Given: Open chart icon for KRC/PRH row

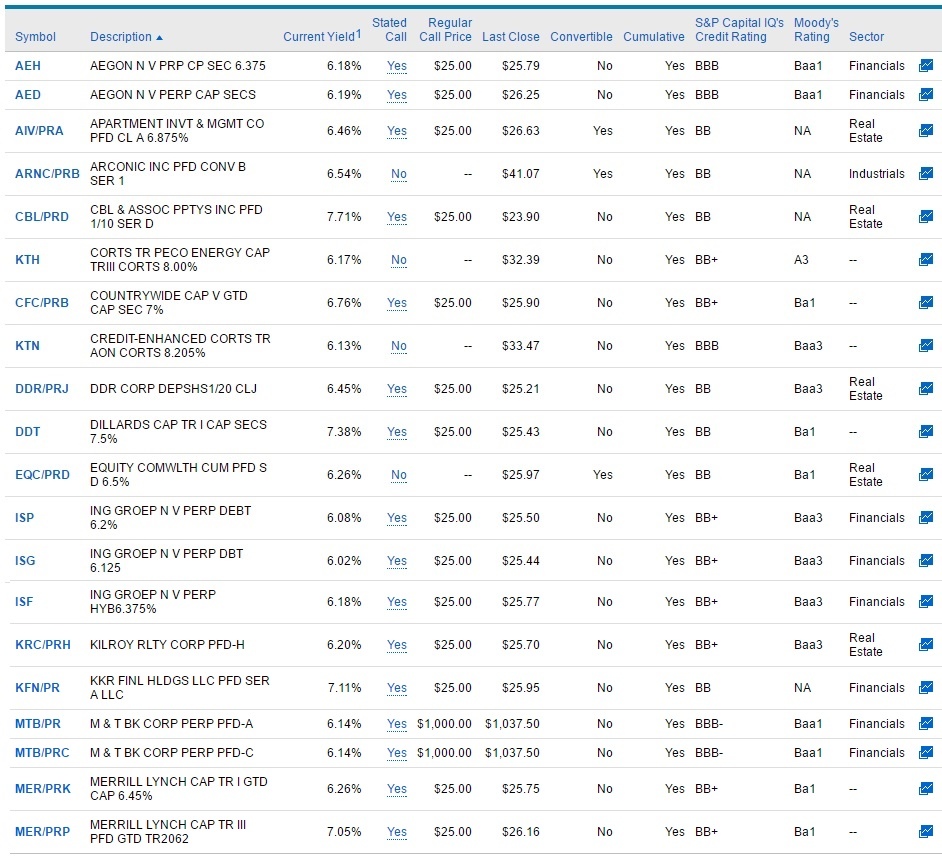Looking at the screenshot, I should pyautogui.click(x=926, y=644).
